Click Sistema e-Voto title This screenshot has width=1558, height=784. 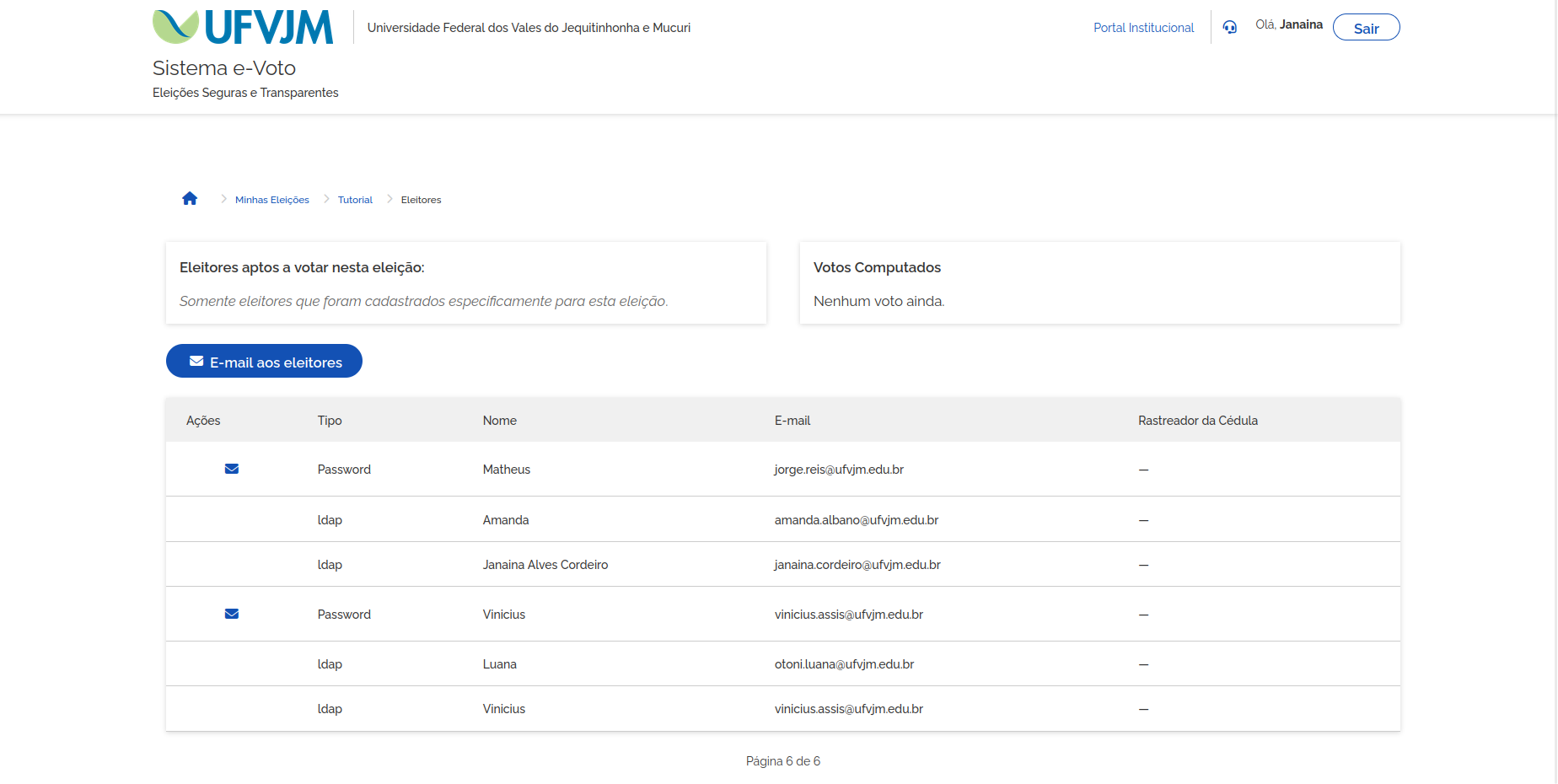tap(224, 67)
